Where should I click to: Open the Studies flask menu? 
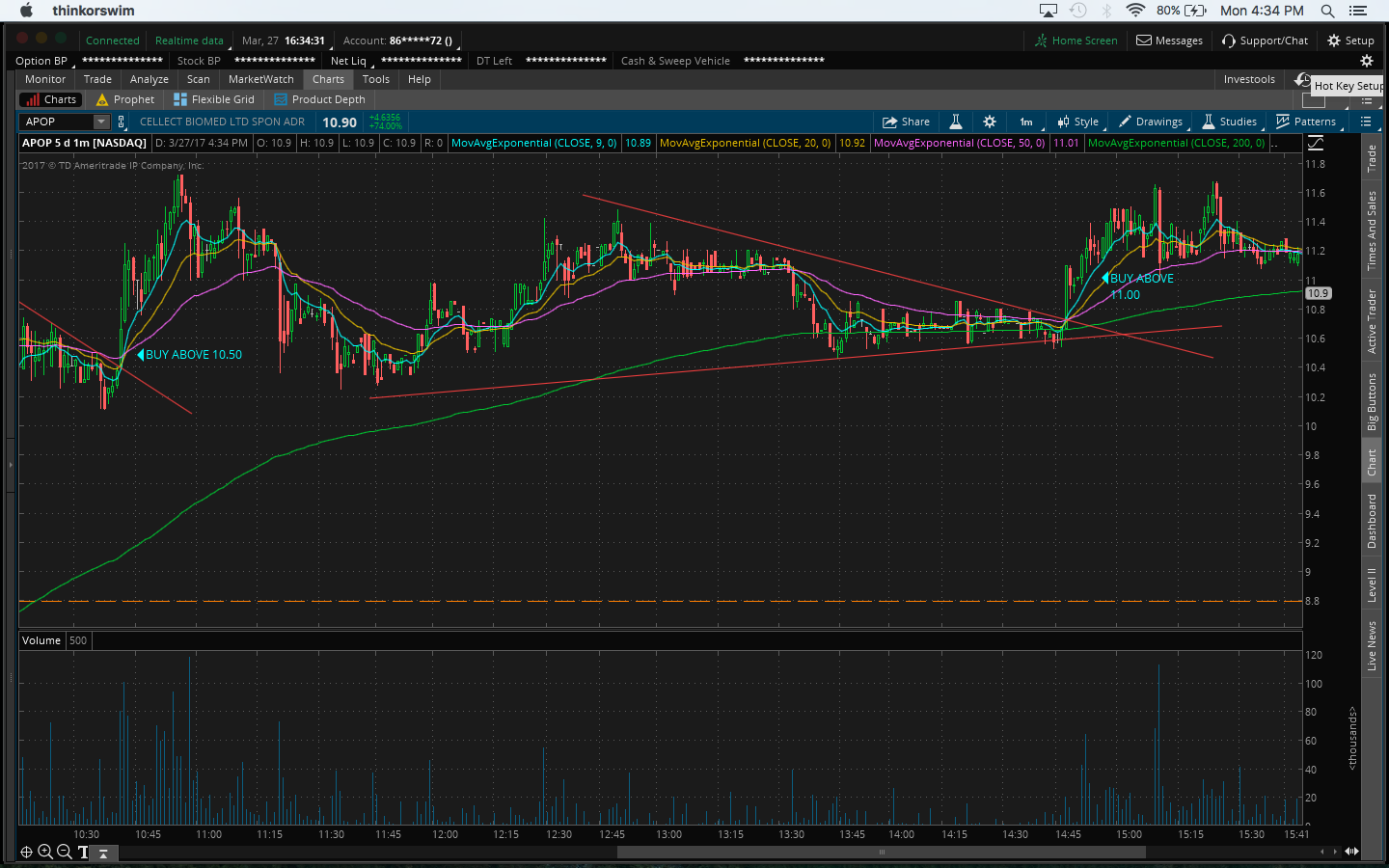tap(1229, 122)
